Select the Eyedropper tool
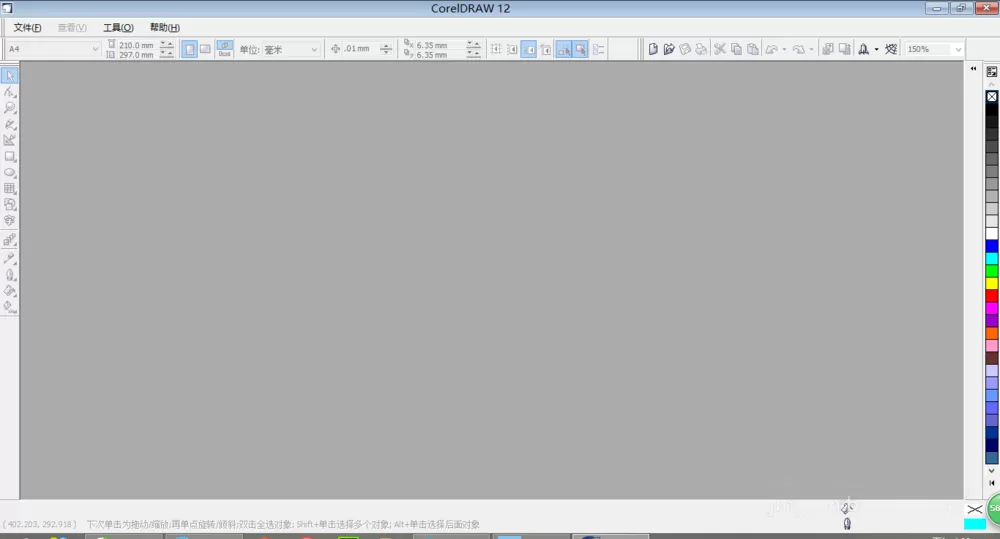 coord(10,258)
